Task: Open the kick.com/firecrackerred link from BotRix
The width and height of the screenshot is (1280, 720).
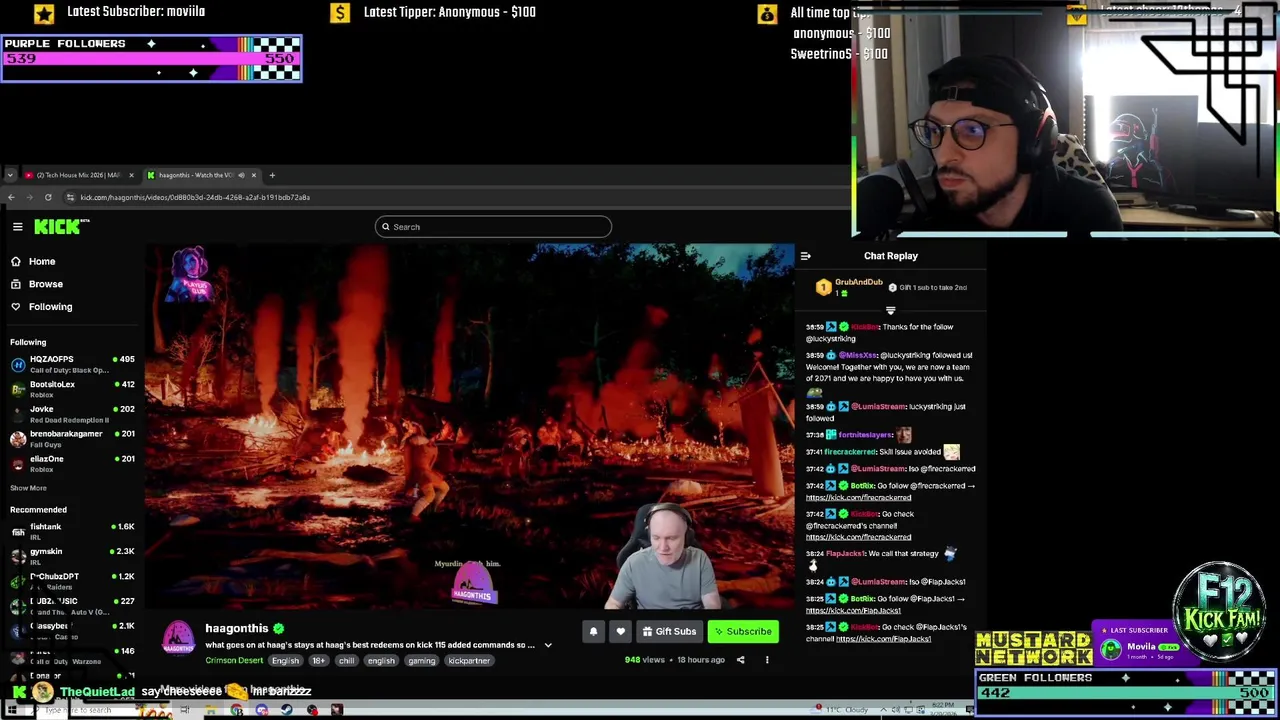Action: 858,498
